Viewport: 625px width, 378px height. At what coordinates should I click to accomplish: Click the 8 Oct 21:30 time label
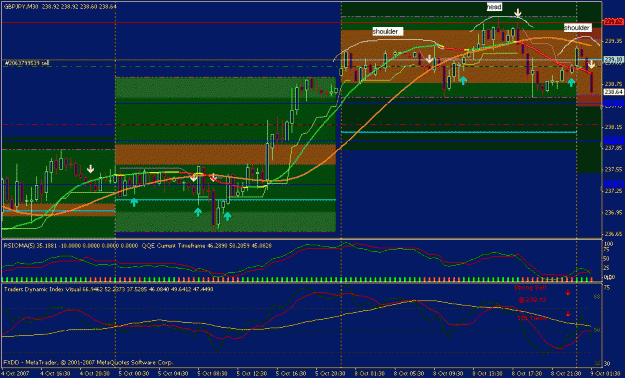pyautogui.click(x=567, y=374)
